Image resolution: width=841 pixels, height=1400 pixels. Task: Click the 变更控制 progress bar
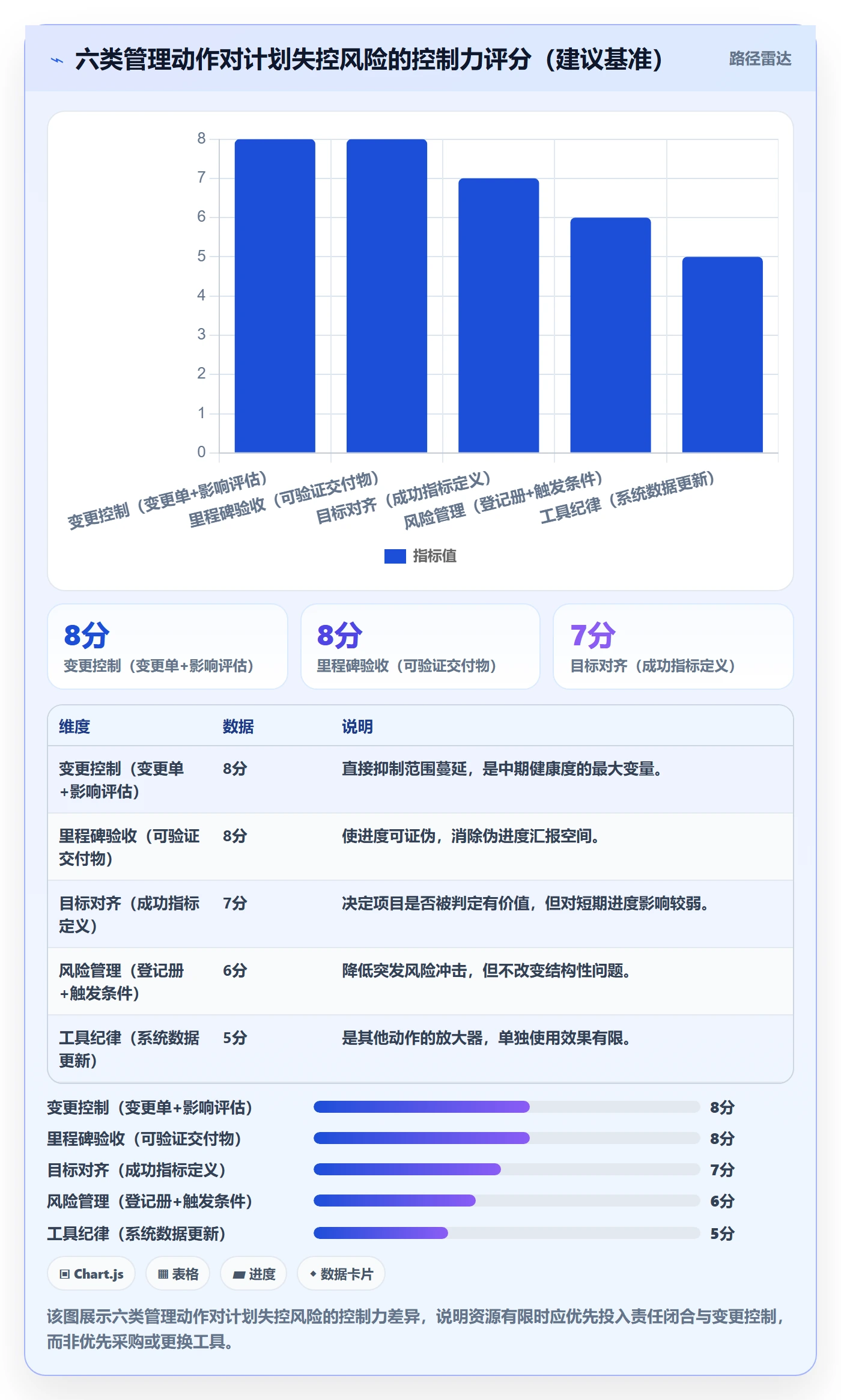tap(507, 1107)
